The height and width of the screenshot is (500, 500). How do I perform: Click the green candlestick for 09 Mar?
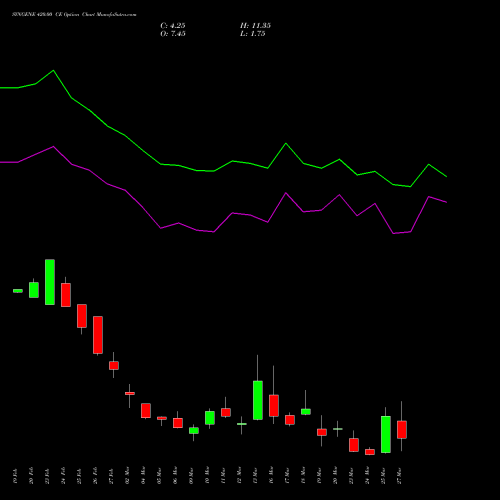pyautogui.click(x=194, y=430)
